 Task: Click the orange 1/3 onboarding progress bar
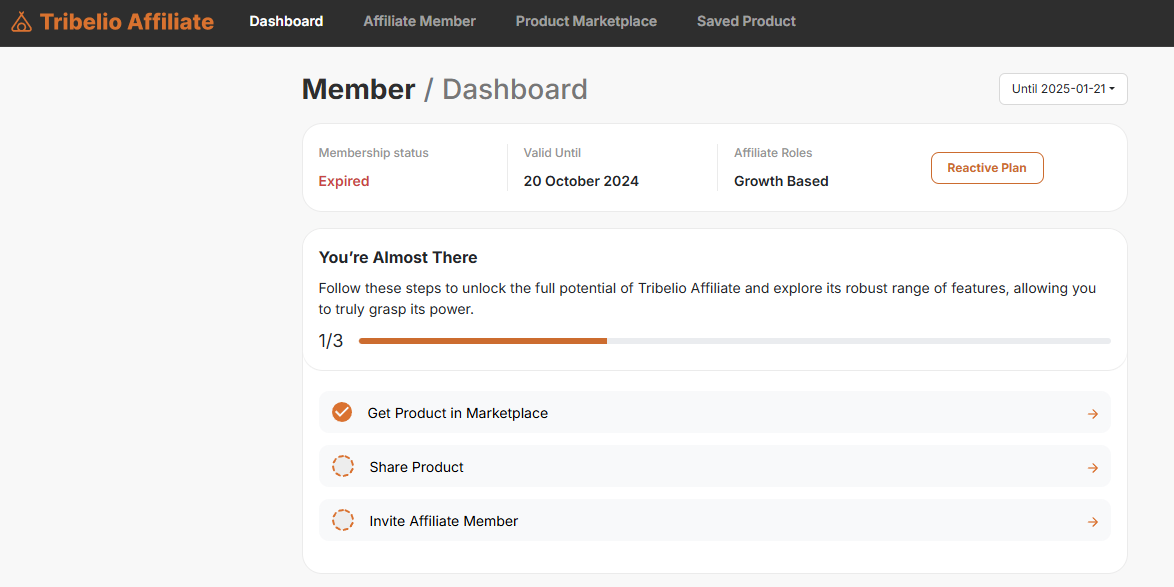click(x=483, y=341)
